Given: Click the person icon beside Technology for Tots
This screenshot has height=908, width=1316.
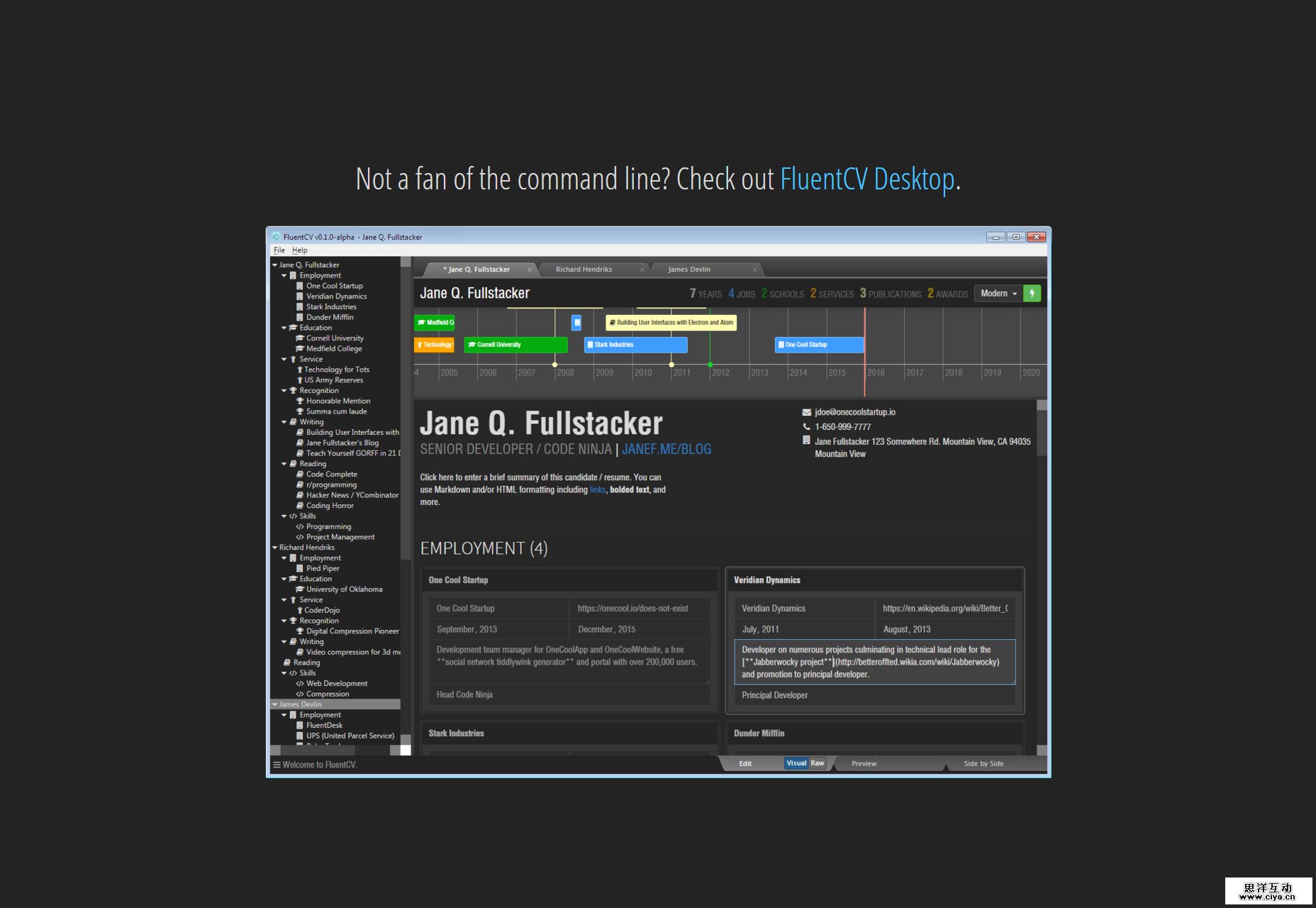Looking at the screenshot, I should coord(300,369).
